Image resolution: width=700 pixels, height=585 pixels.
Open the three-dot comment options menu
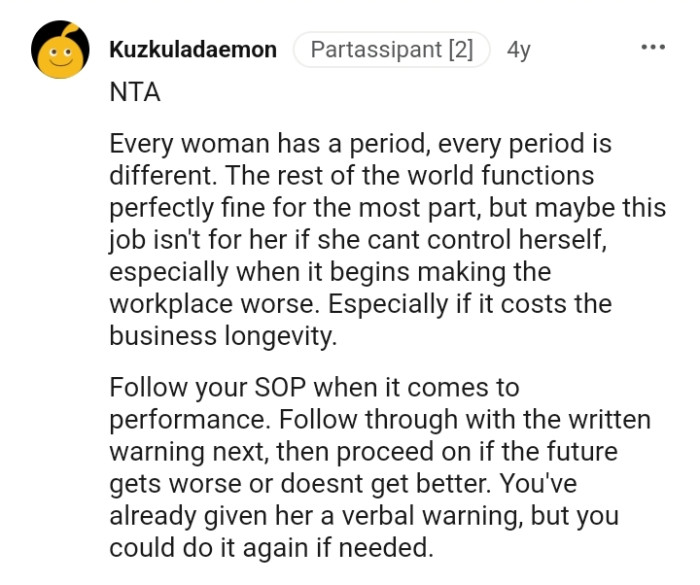pos(653,47)
